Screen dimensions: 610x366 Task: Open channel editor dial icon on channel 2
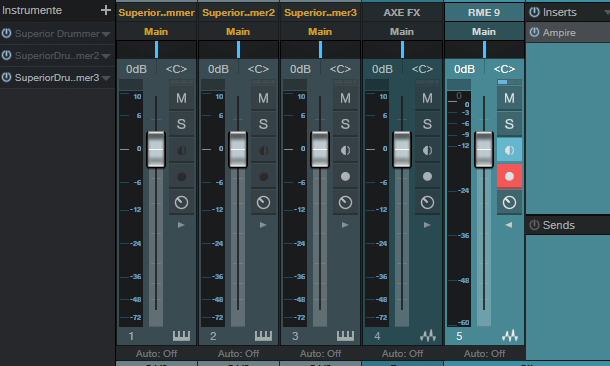click(x=263, y=202)
